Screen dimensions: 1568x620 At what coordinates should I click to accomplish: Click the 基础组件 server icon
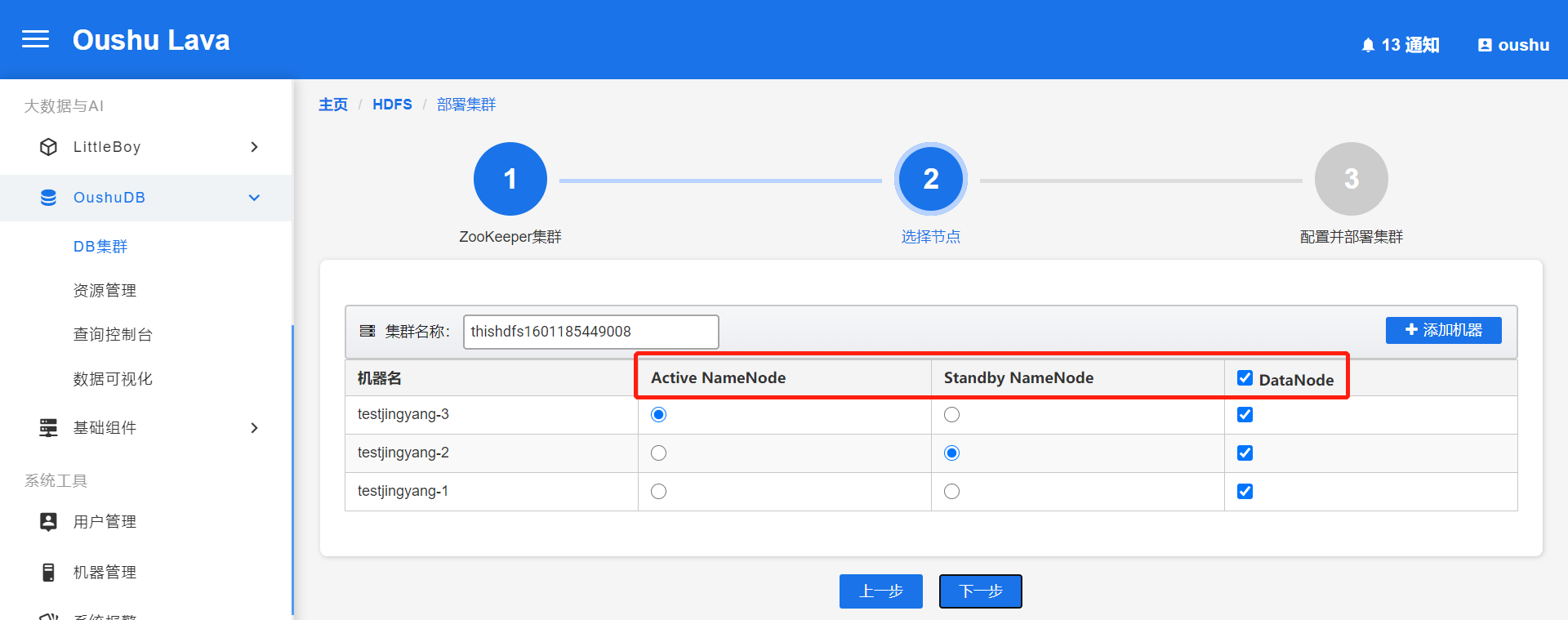coord(49,428)
